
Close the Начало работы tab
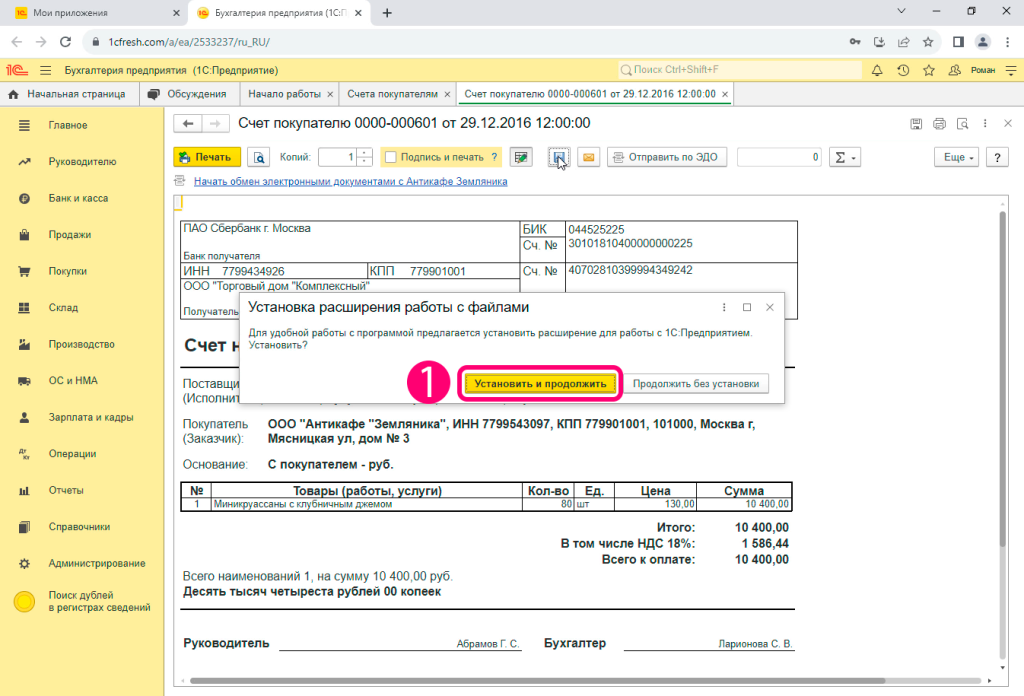[x=330, y=95]
